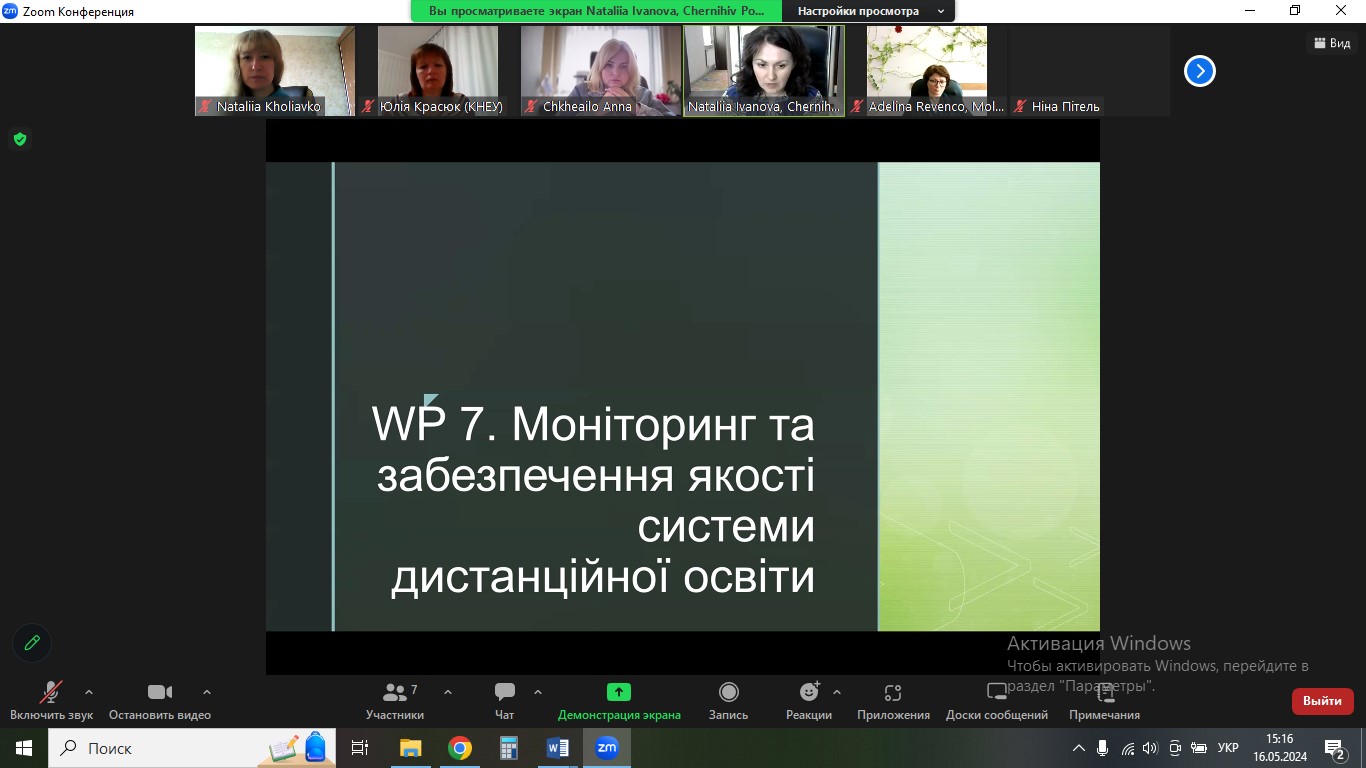Open the Reactions emoji icon
The height and width of the screenshot is (768, 1366).
pos(809,692)
